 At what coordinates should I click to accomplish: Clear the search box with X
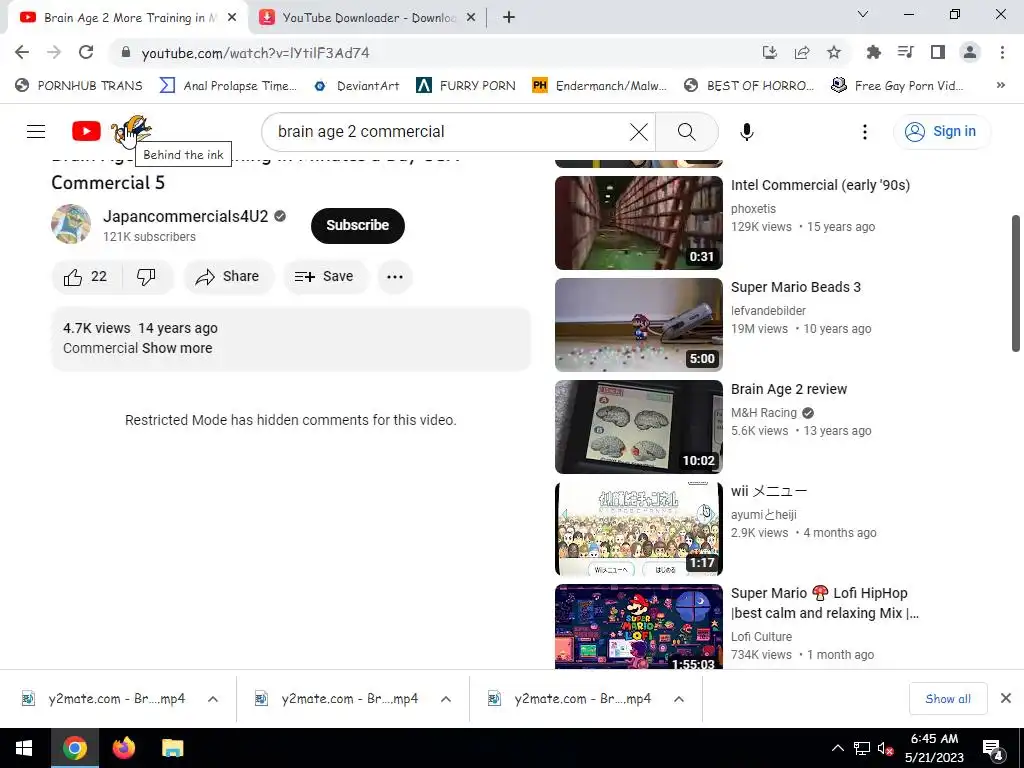[639, 132]
